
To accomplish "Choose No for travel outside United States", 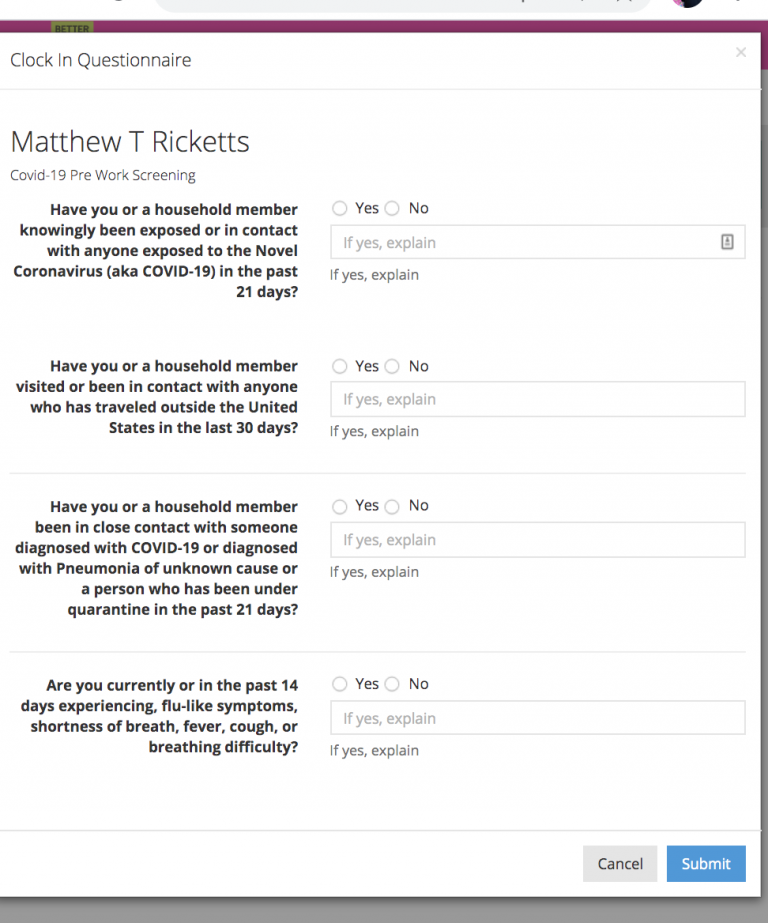I will point(392,367).
